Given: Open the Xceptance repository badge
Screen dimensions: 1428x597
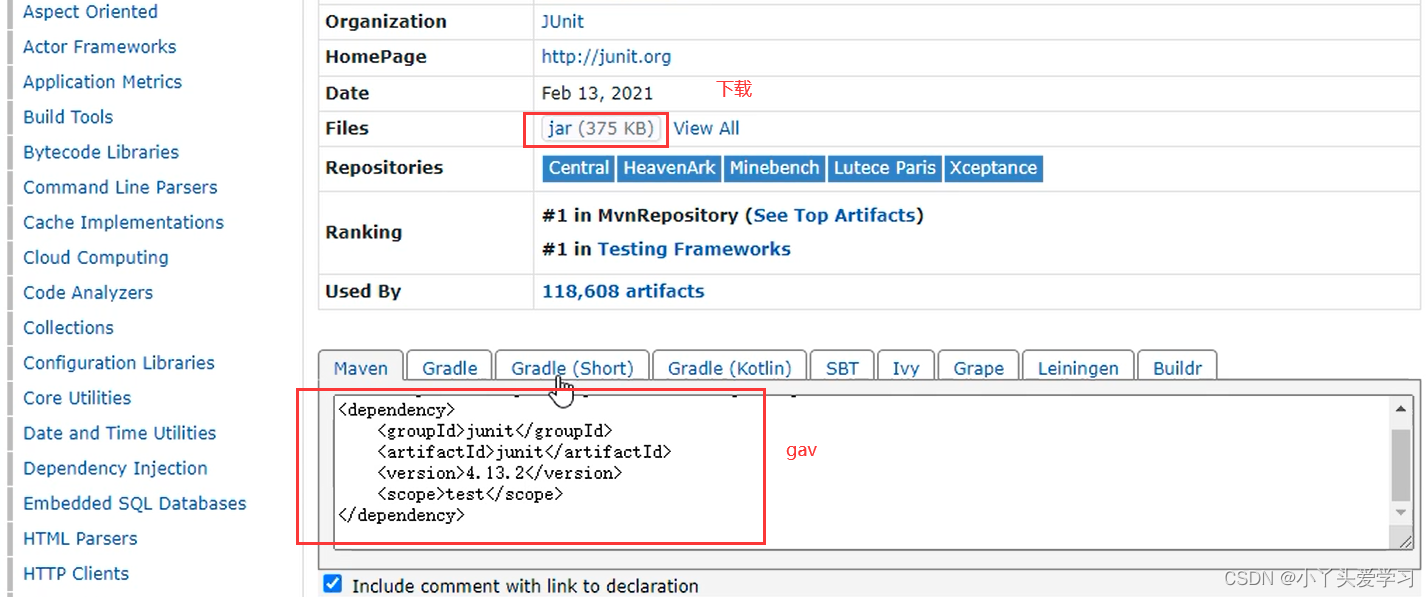Looking at the screenshot, I should tap(993, 168).
